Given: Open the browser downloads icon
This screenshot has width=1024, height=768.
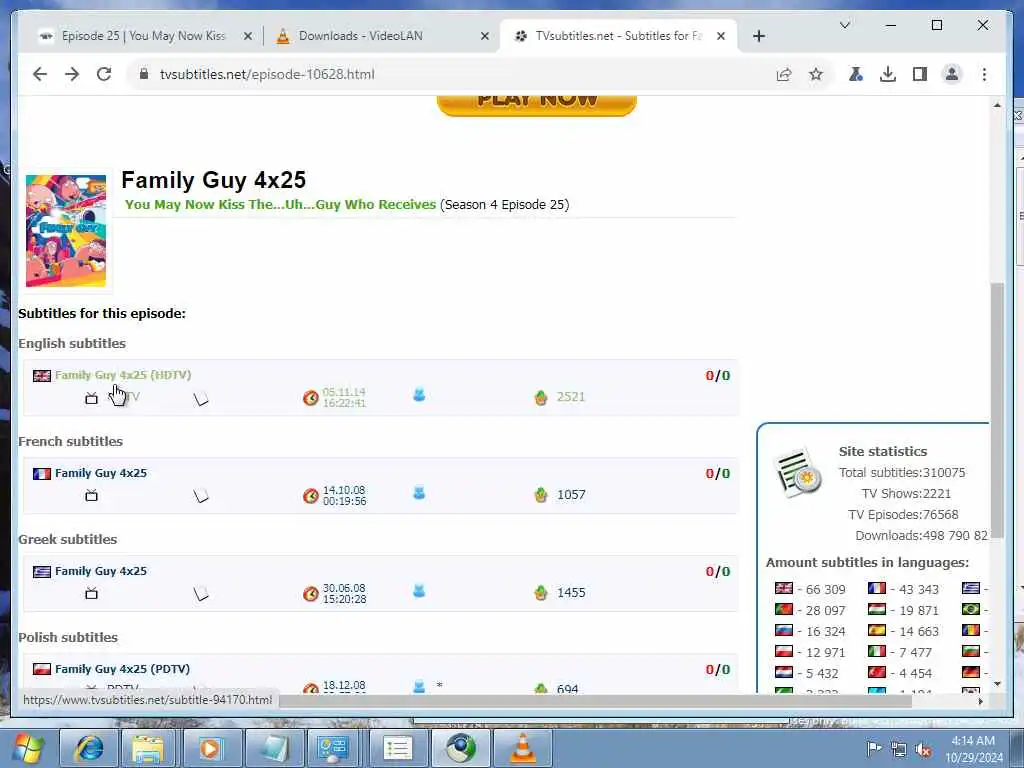Looking at the screenshot, I should [888, 74].
